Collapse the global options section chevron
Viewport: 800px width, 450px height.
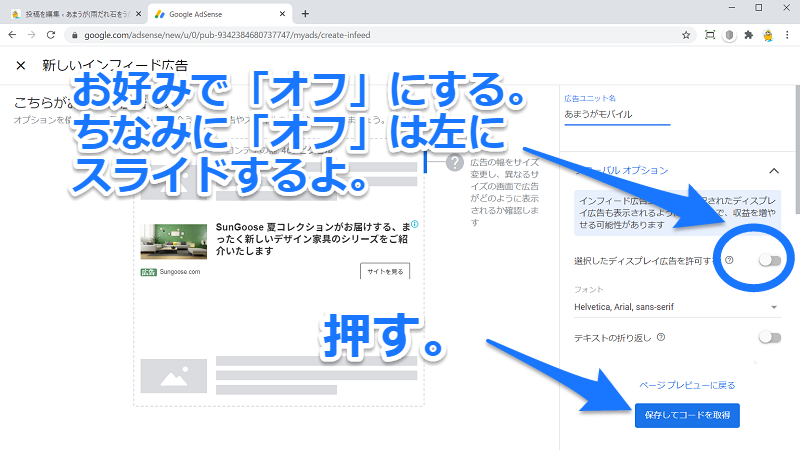point(775,170)
